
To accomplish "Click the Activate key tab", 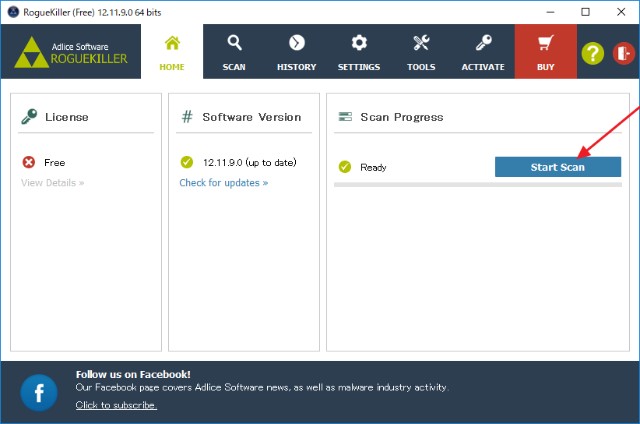I will [x=483, y=52].
